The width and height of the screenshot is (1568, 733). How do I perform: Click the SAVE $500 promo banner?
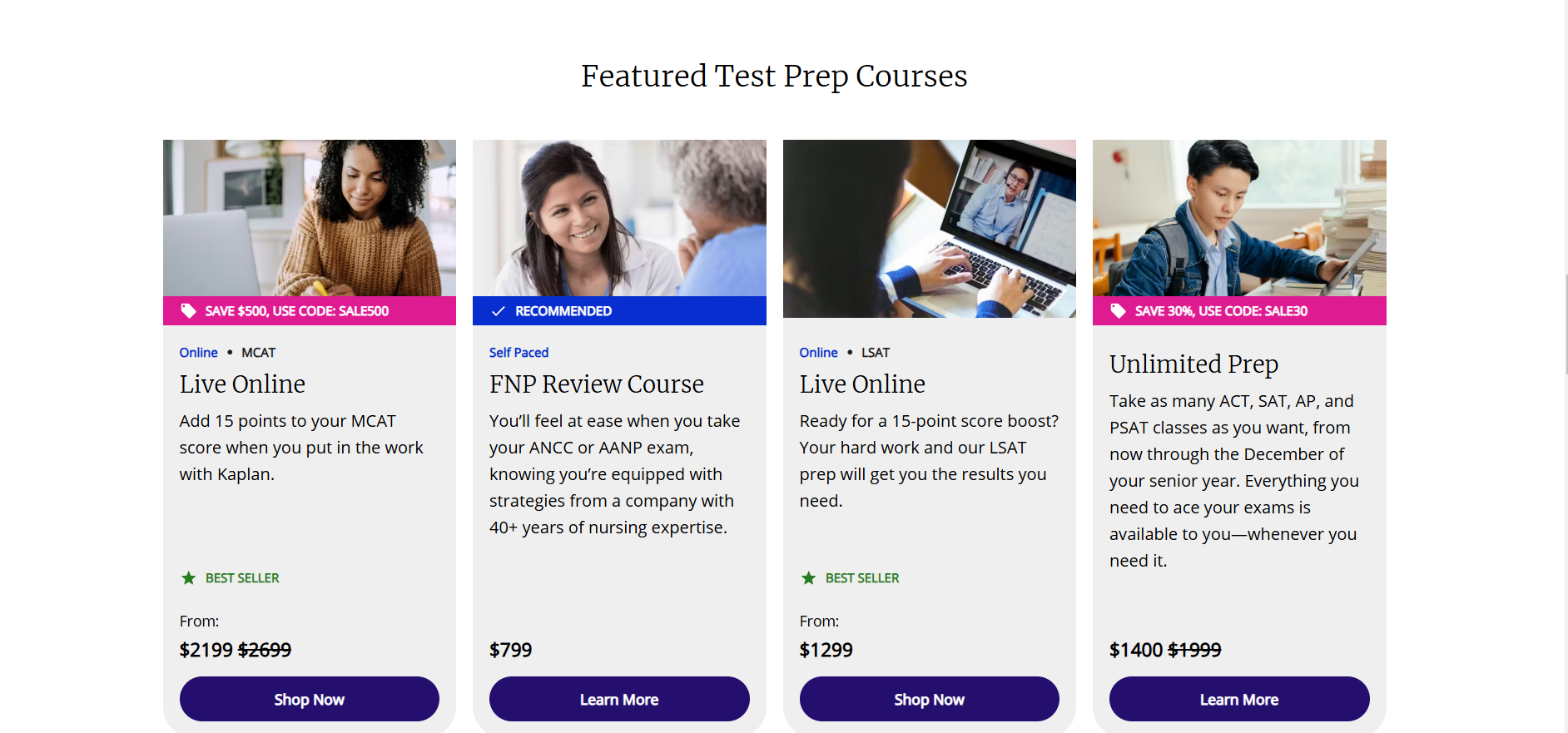310,311
